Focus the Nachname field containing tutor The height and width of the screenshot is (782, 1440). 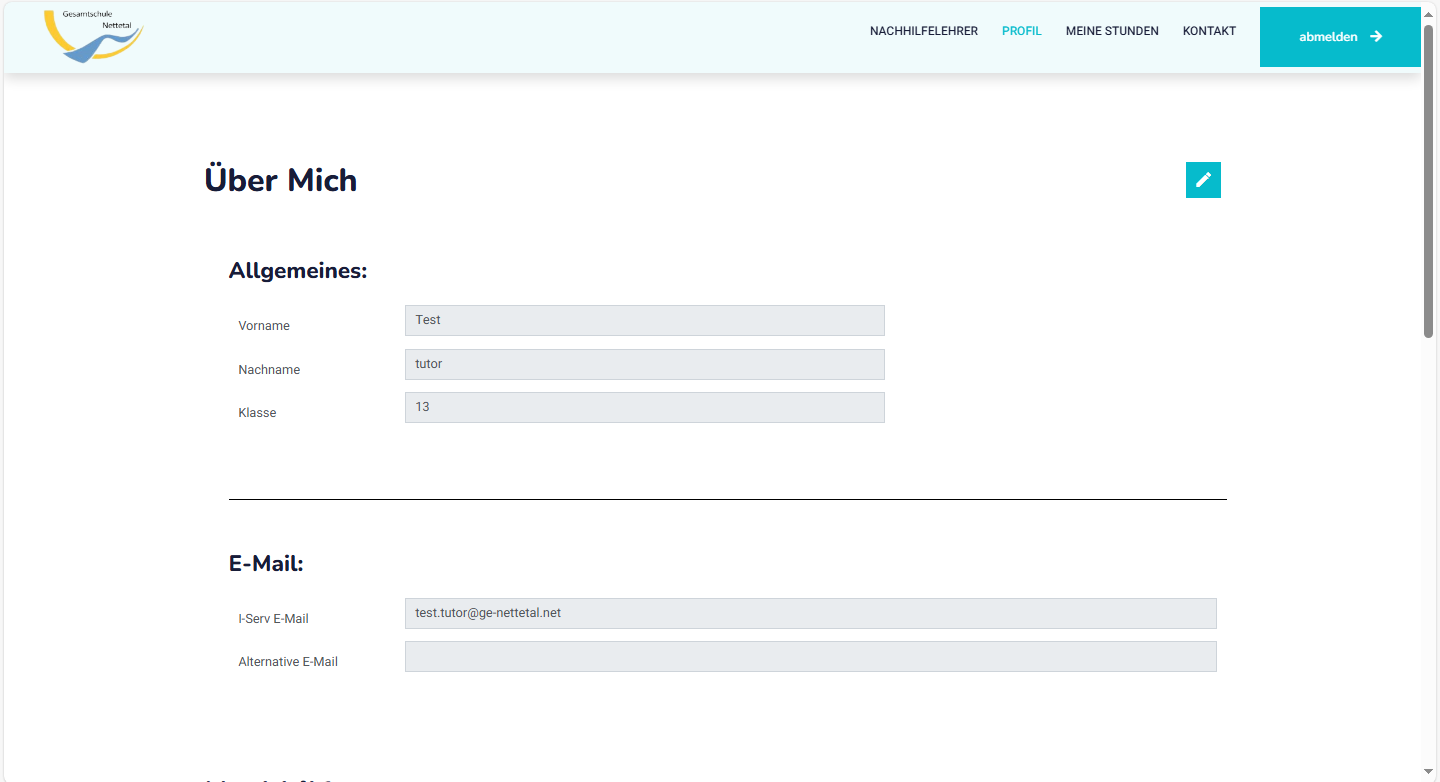click(x=644, y=364)
